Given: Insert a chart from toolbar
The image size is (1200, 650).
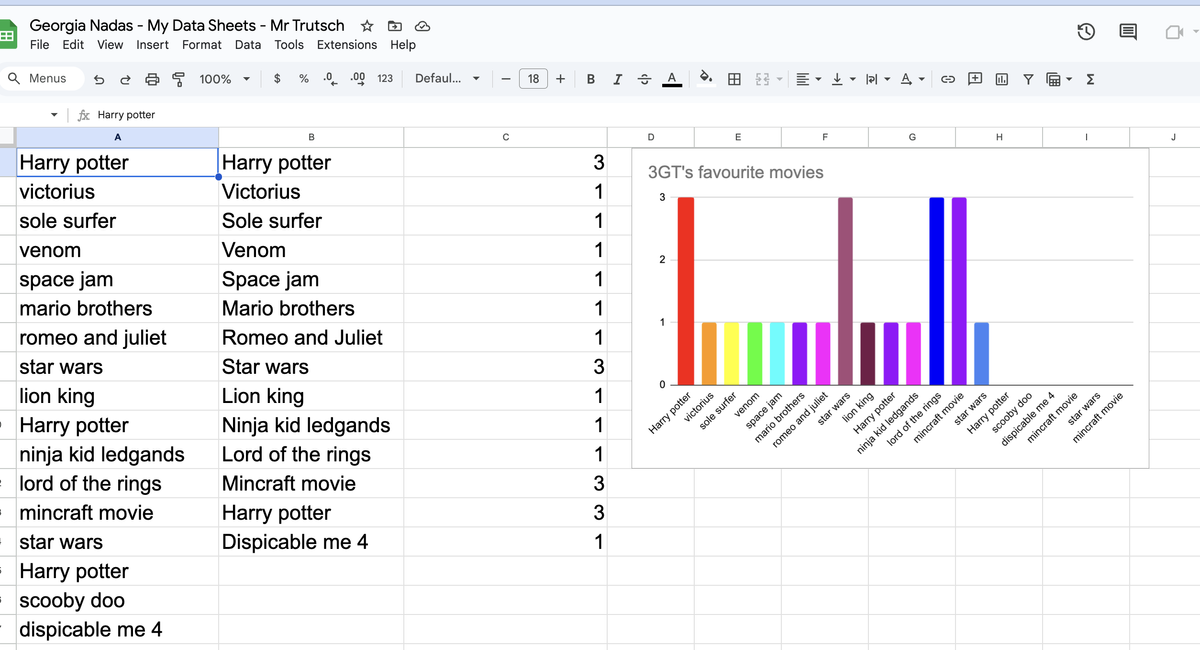Looking at the screenshot, I should coord(1001,78).
